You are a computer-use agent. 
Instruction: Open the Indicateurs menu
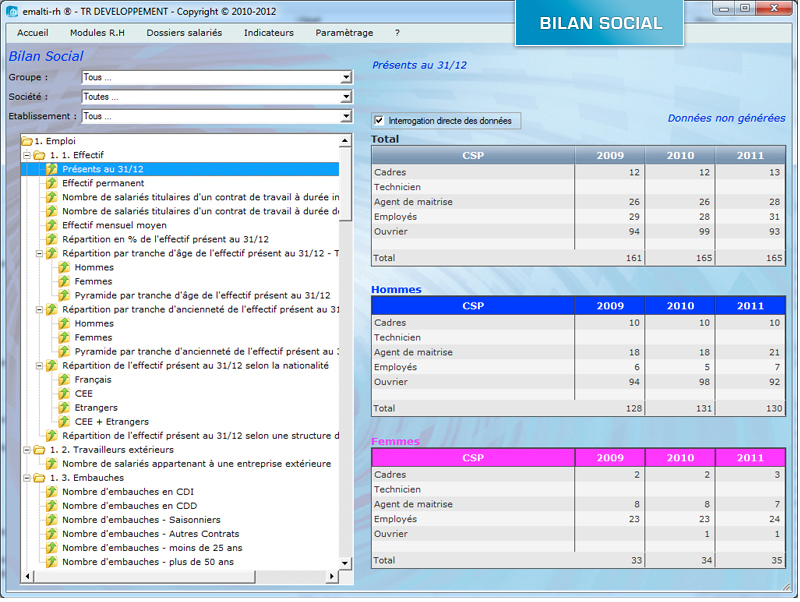point(269,33)
